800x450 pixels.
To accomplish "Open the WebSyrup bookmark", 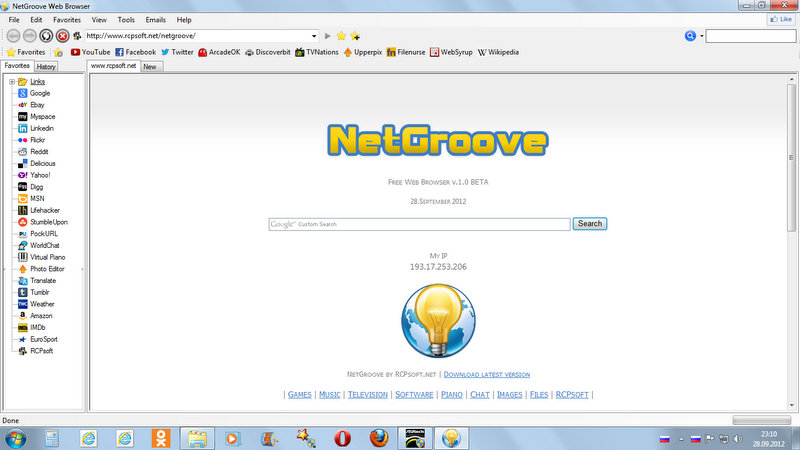I will 452,52.
